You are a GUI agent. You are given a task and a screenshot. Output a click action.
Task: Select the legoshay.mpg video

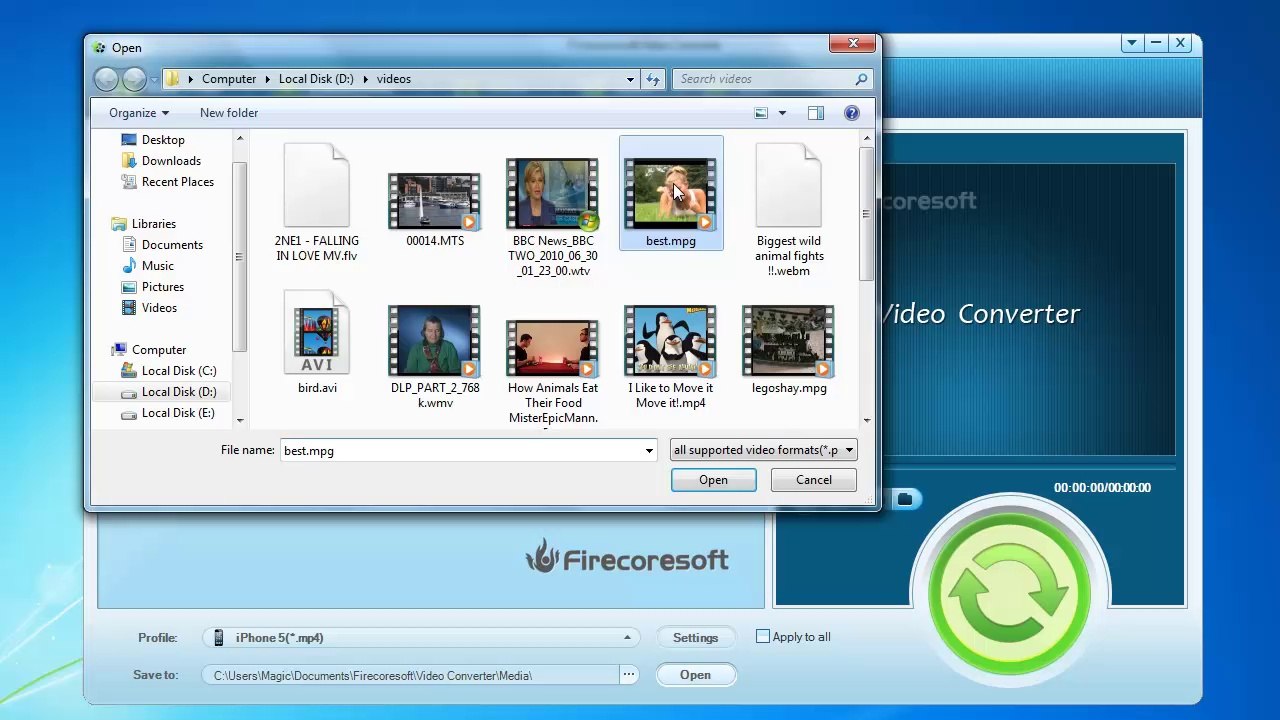(x=789, y=350)
